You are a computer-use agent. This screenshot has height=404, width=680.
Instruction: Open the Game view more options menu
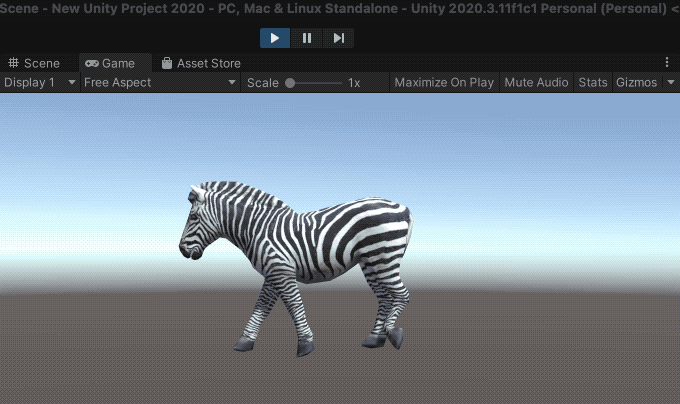(667, 63)
